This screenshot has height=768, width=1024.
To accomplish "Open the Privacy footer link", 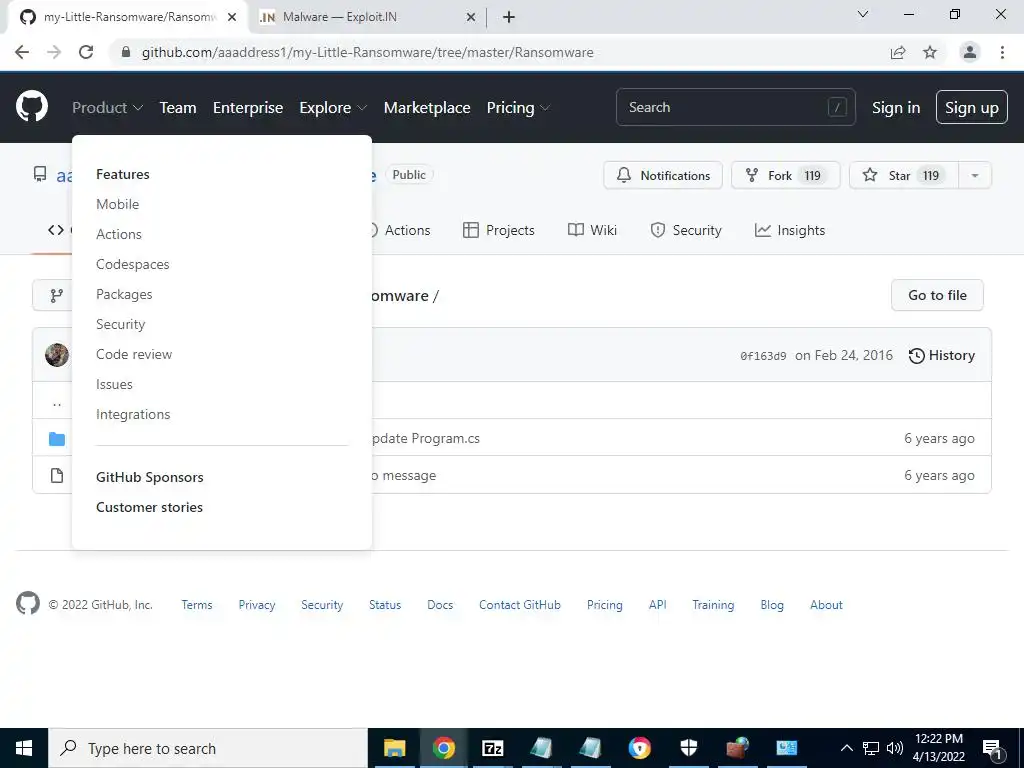I will pyautogui.click(x=257, y=605).
